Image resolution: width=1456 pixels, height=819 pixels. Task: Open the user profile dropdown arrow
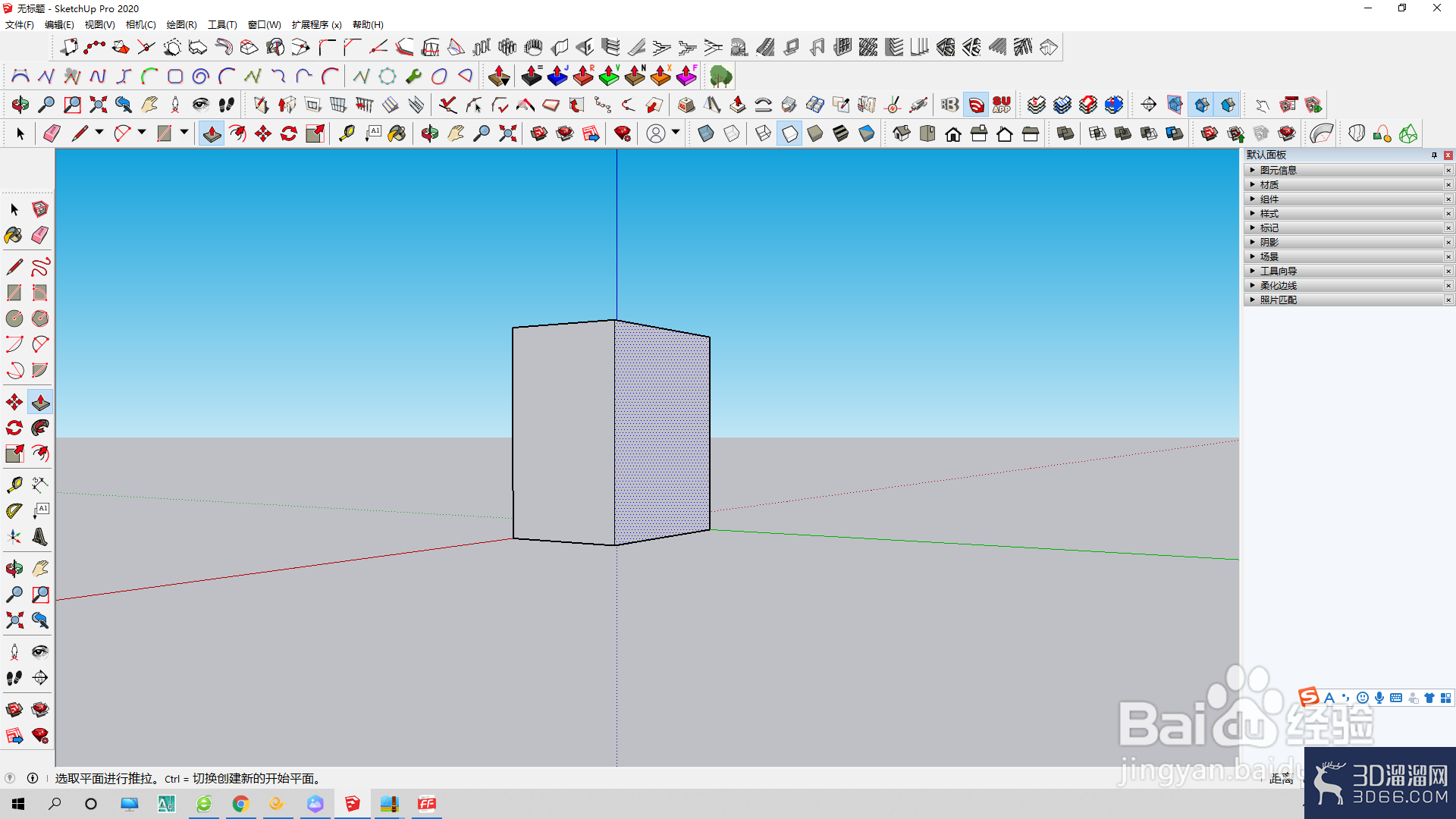tap(676, 133)
